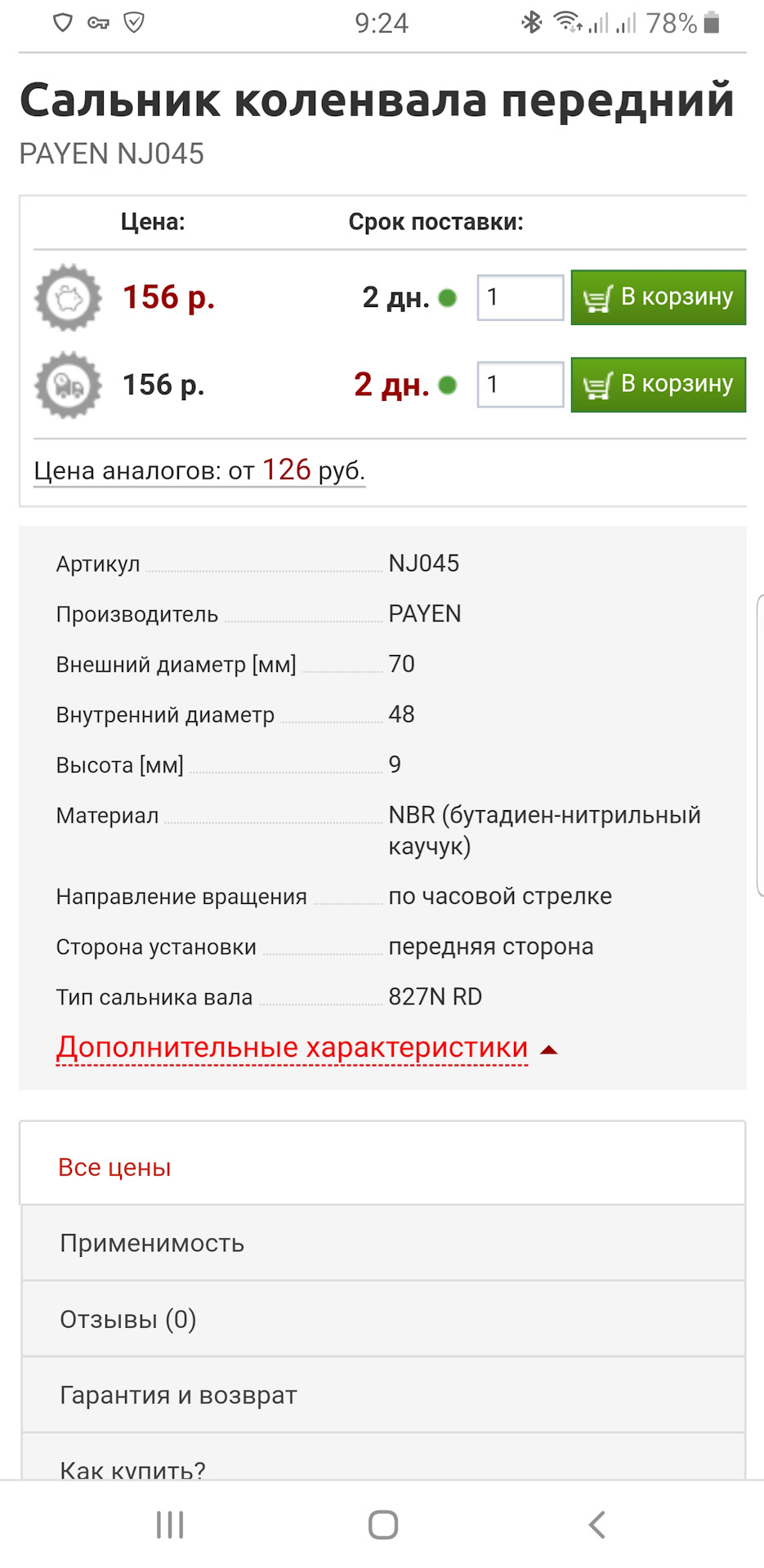The height and width of the screenshot is (1568, 764).
Task: Tap the Android home navigation icon
Action: [x=382, y=1524]
